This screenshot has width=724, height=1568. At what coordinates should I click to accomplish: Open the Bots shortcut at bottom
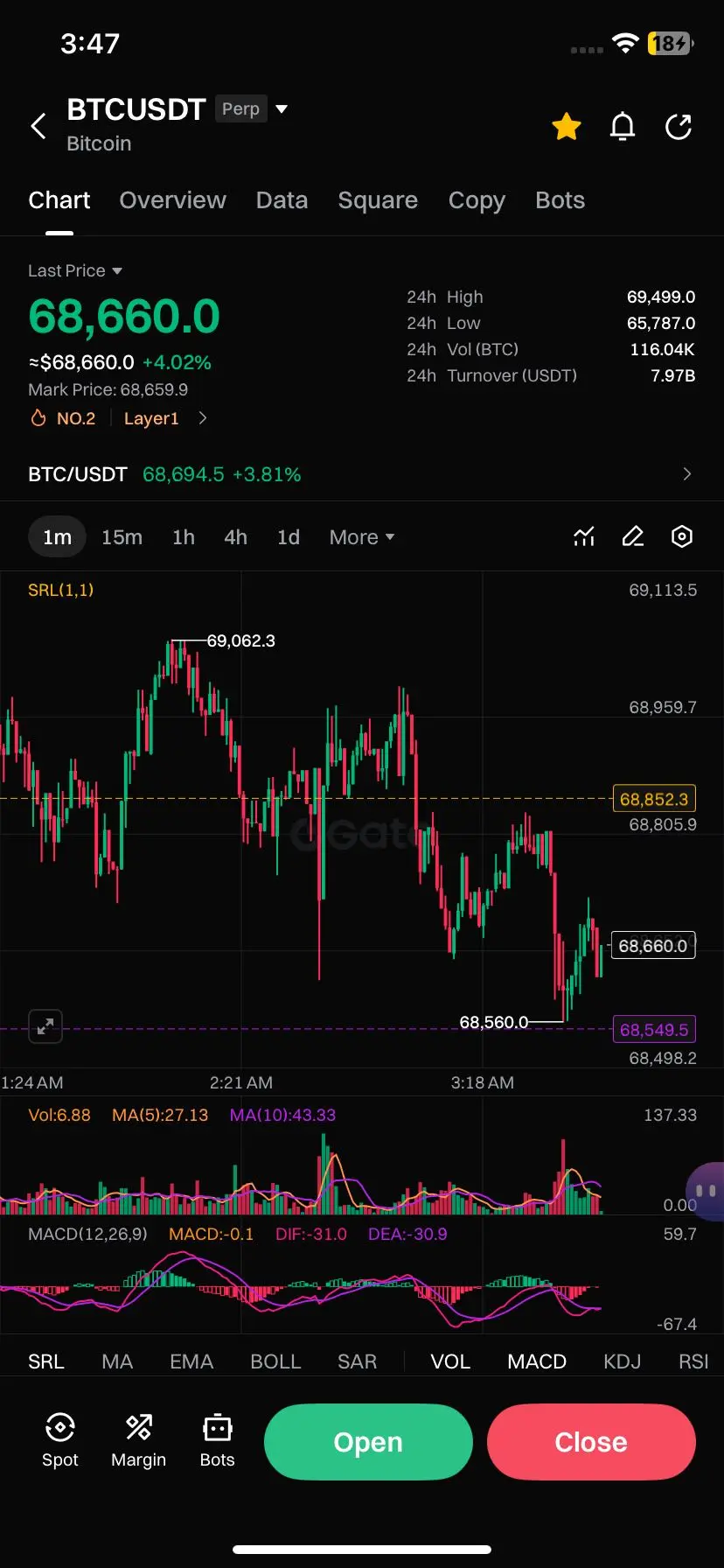click(217, 1440)
